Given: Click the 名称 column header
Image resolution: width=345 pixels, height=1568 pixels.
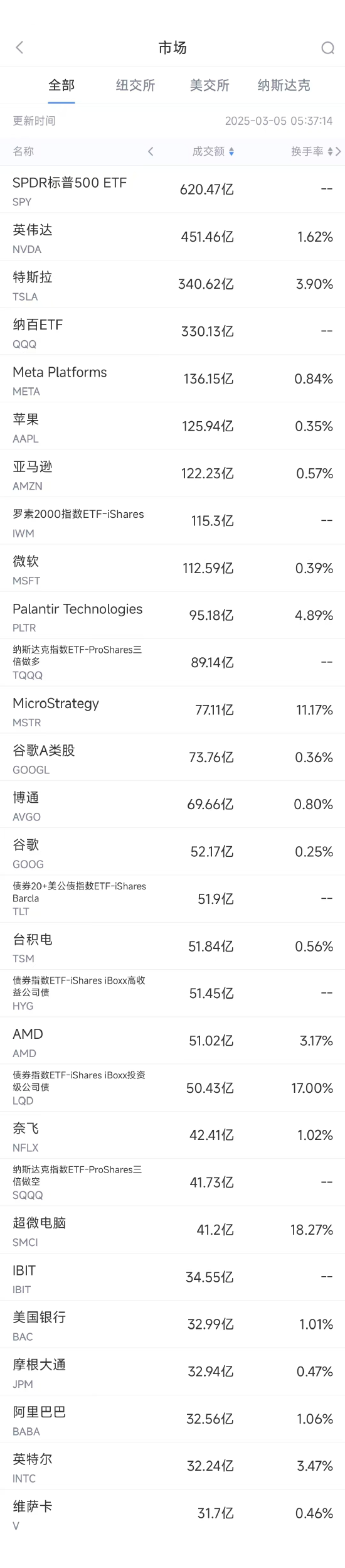Looking at the screenshot, I should tap(23, 151).
